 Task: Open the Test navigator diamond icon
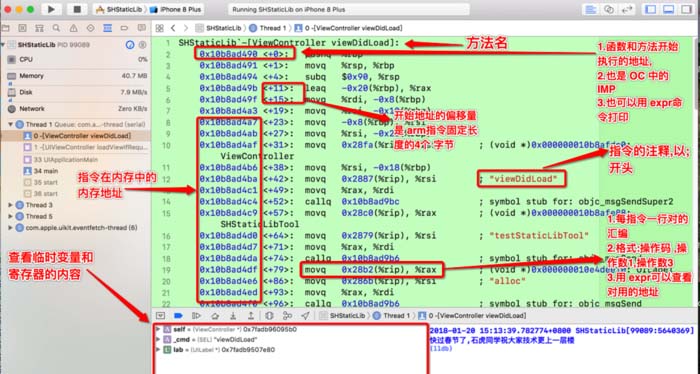[x=90, y=28]
